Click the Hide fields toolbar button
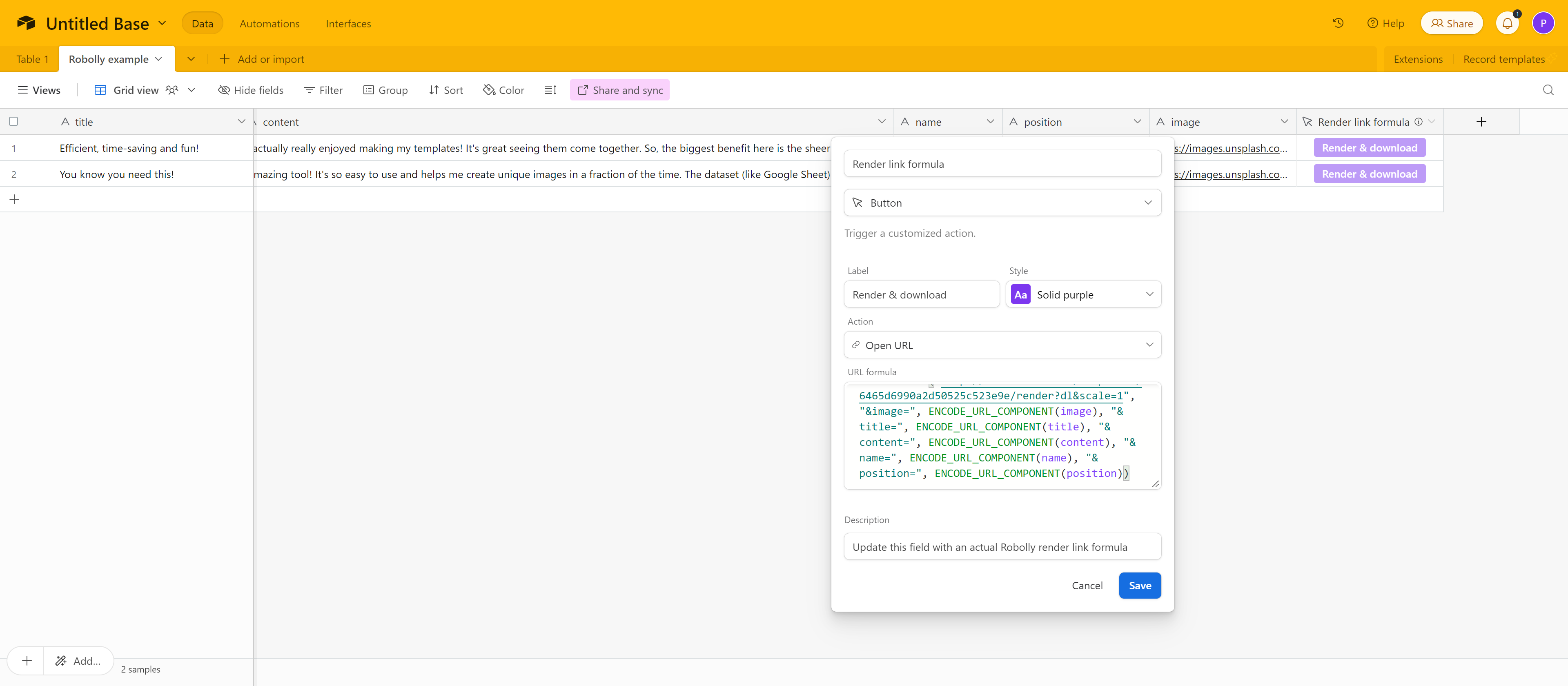Screen dimensions: 1568x686 coord(251,90)
